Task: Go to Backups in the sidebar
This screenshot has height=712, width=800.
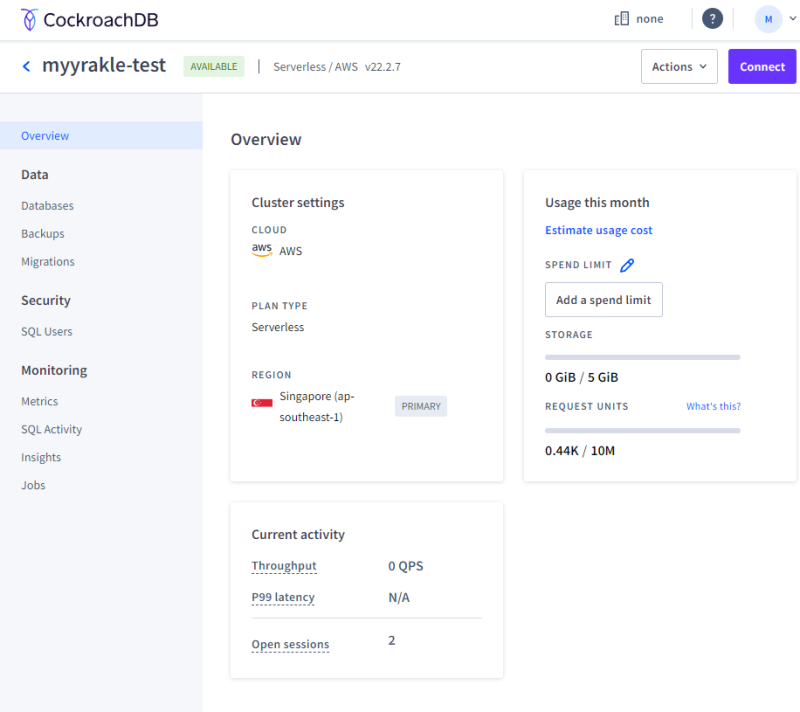Action: click(42, 234)
